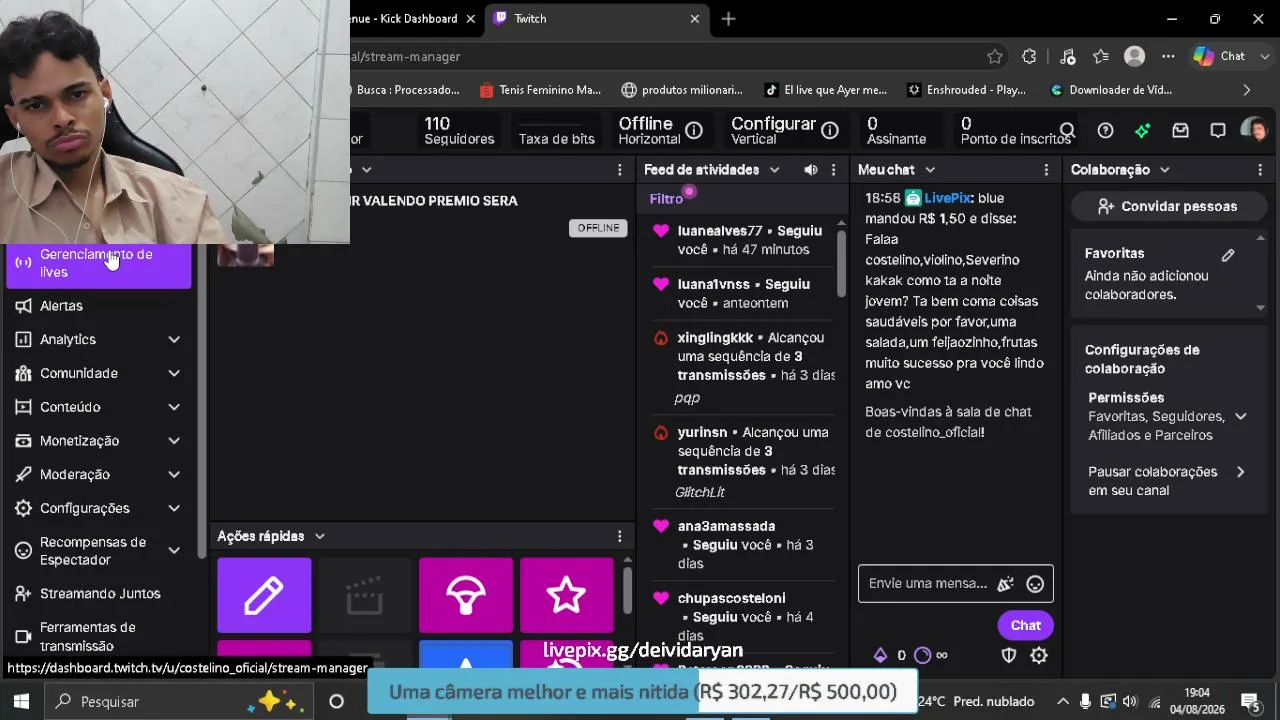The height and width of the screenshot is (720, 1280).
Task: Open the Tenis Feminino bookmark
Action: tap(540, 90)
